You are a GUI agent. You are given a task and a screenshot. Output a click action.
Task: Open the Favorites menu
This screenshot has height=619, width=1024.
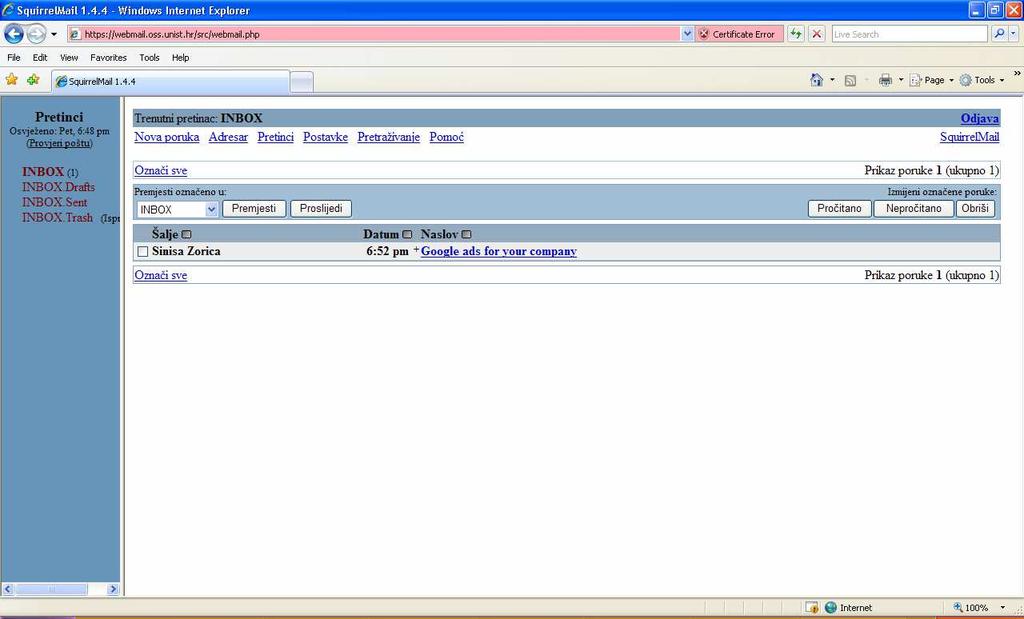pyautogui.click(x=108, y=57)
